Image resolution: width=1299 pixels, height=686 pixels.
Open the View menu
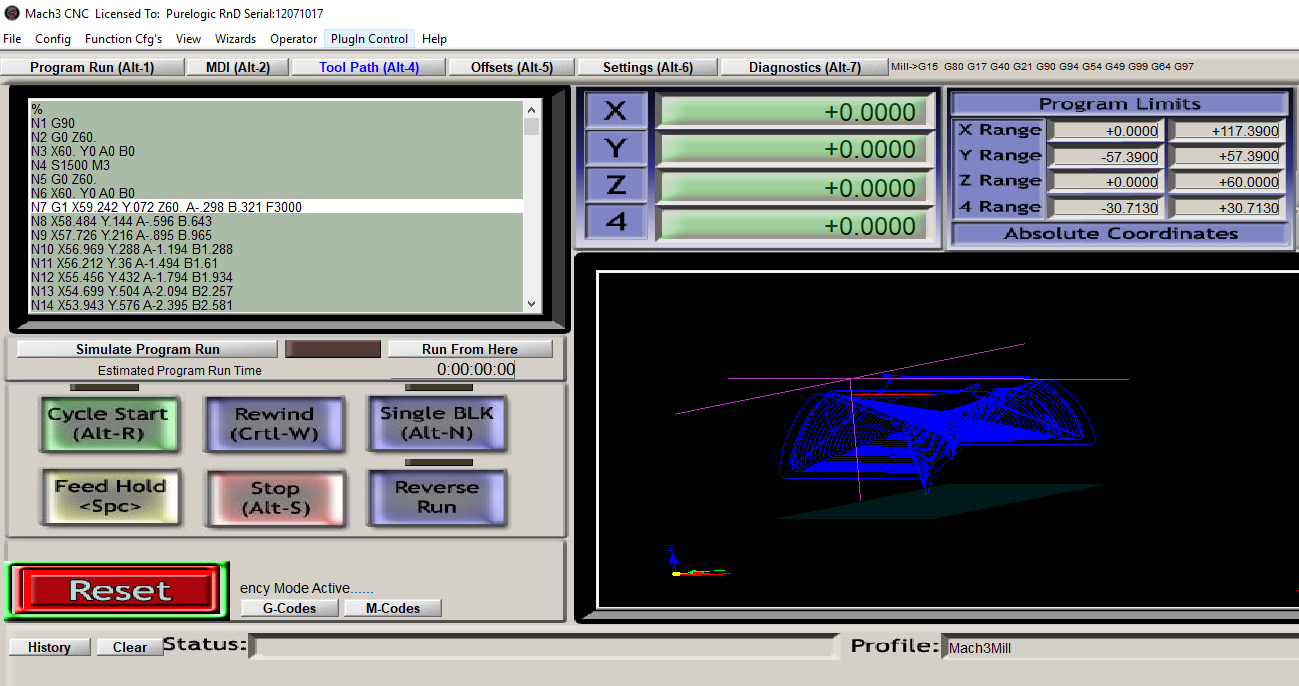[x=188, y=39]
